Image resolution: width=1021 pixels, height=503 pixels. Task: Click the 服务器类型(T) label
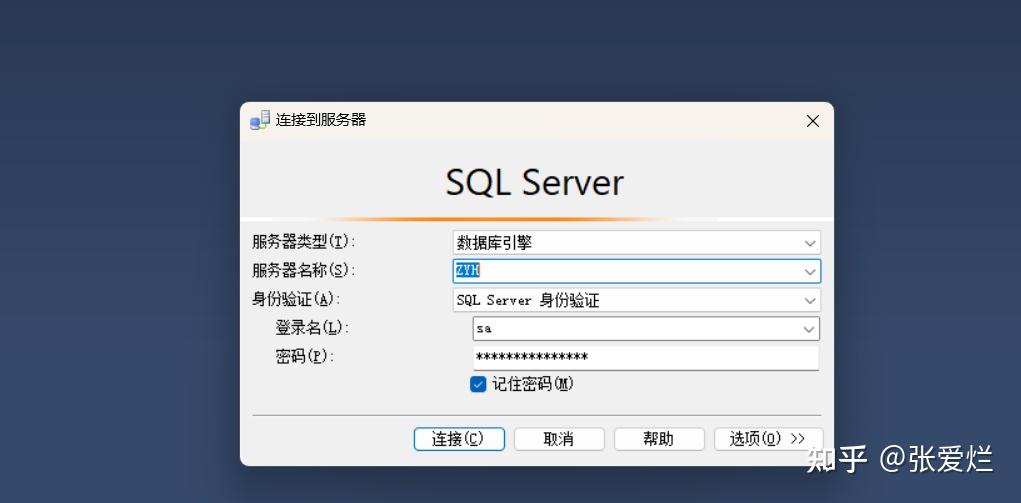[x=304, y=242]
